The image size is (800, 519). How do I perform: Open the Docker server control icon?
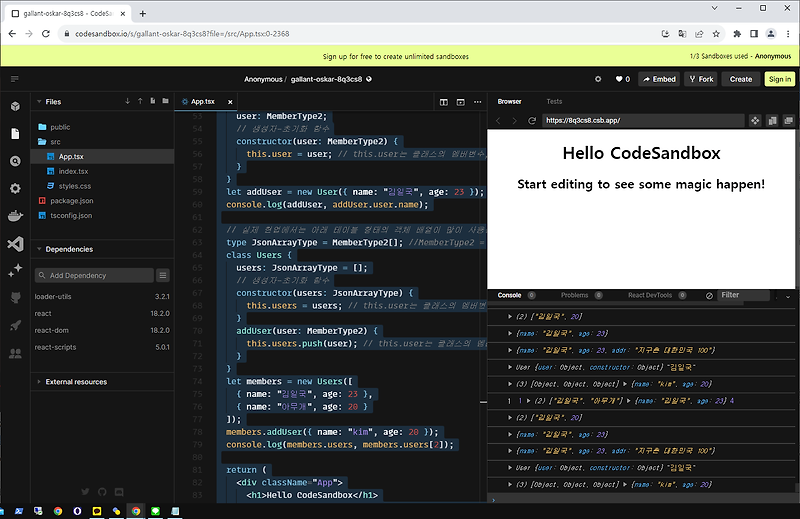(15, 216)
